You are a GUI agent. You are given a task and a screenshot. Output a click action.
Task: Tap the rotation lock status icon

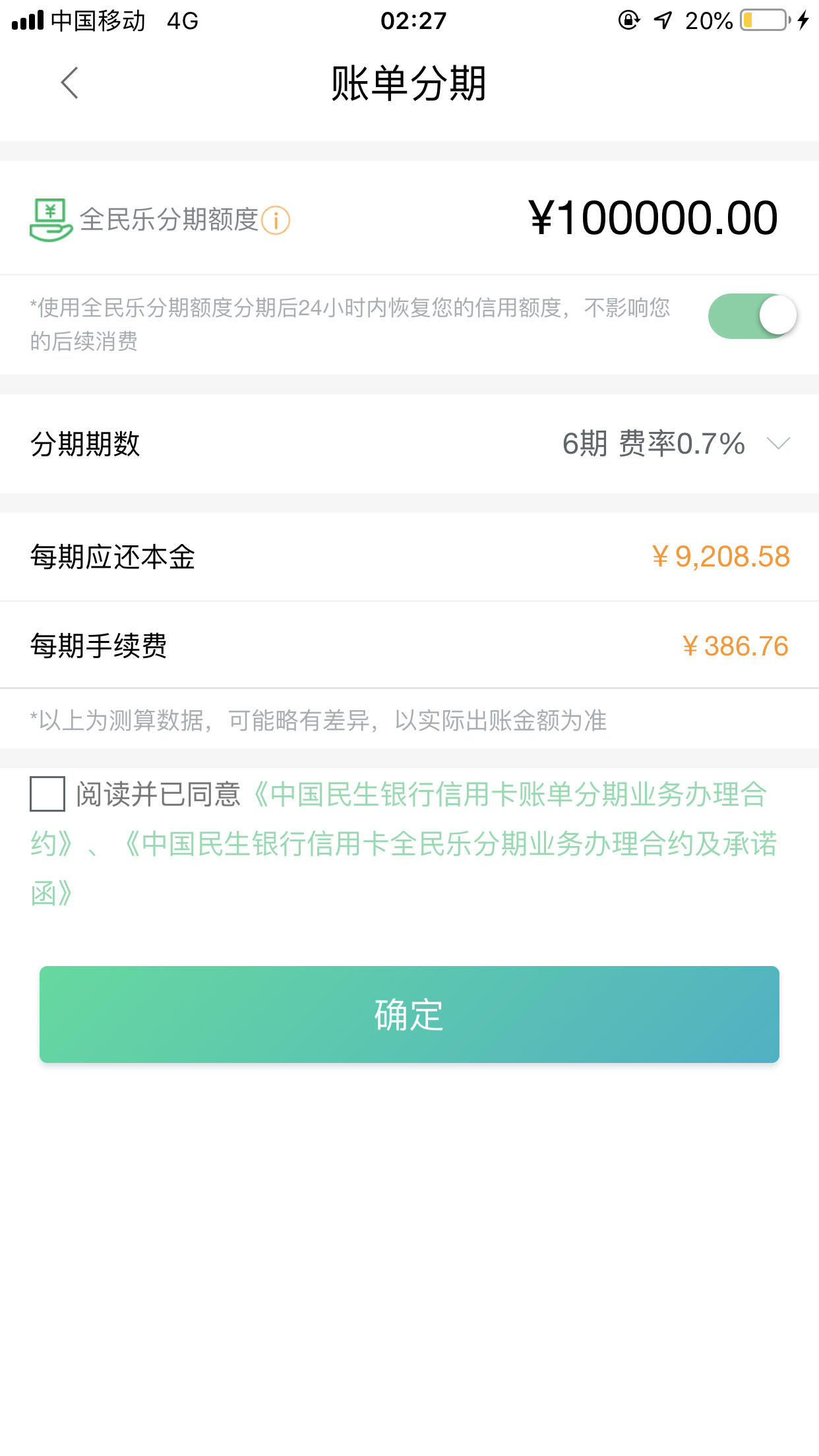[629, 20]
